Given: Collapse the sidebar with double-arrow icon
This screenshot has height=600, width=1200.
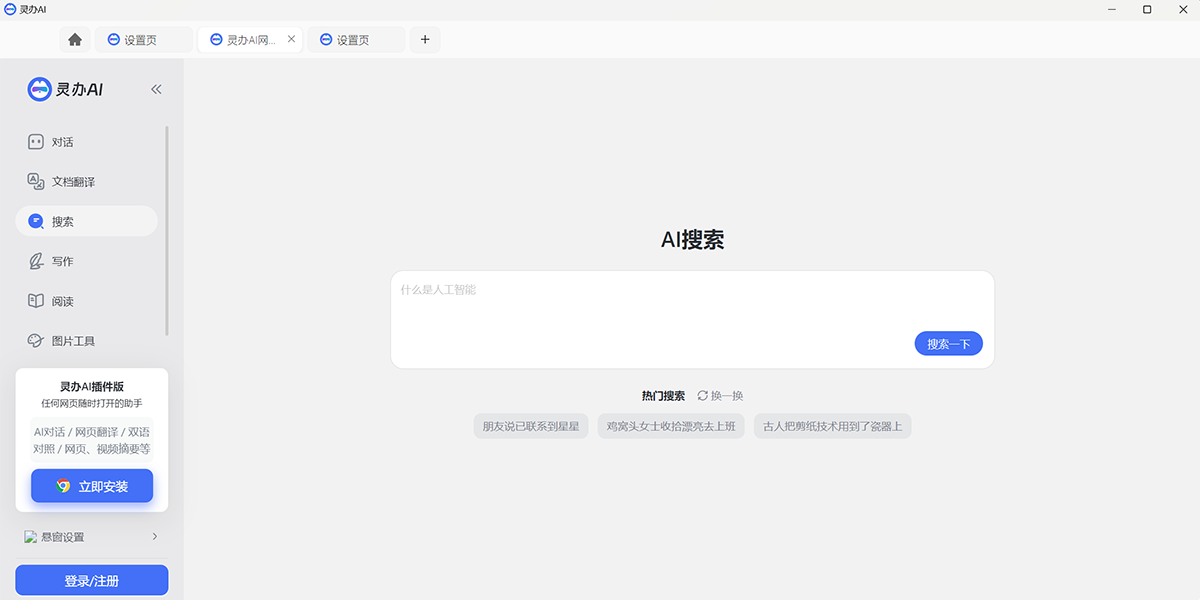Looking at the screenshot, I should 156,89.
